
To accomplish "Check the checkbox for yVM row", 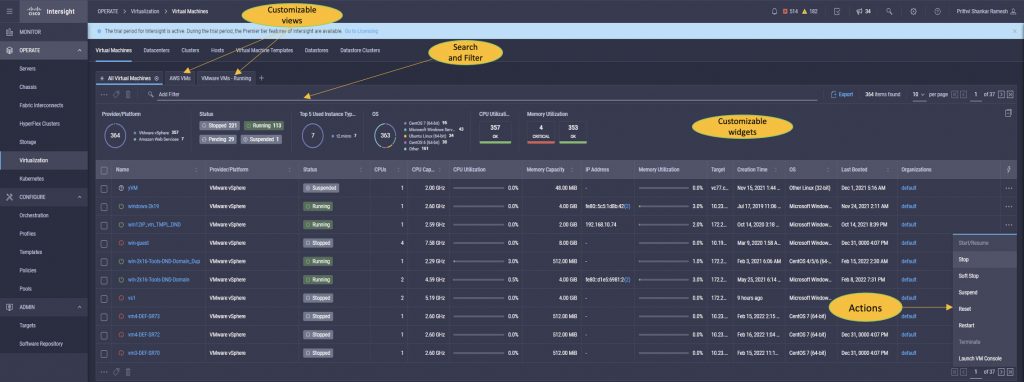I will point(104,188).
